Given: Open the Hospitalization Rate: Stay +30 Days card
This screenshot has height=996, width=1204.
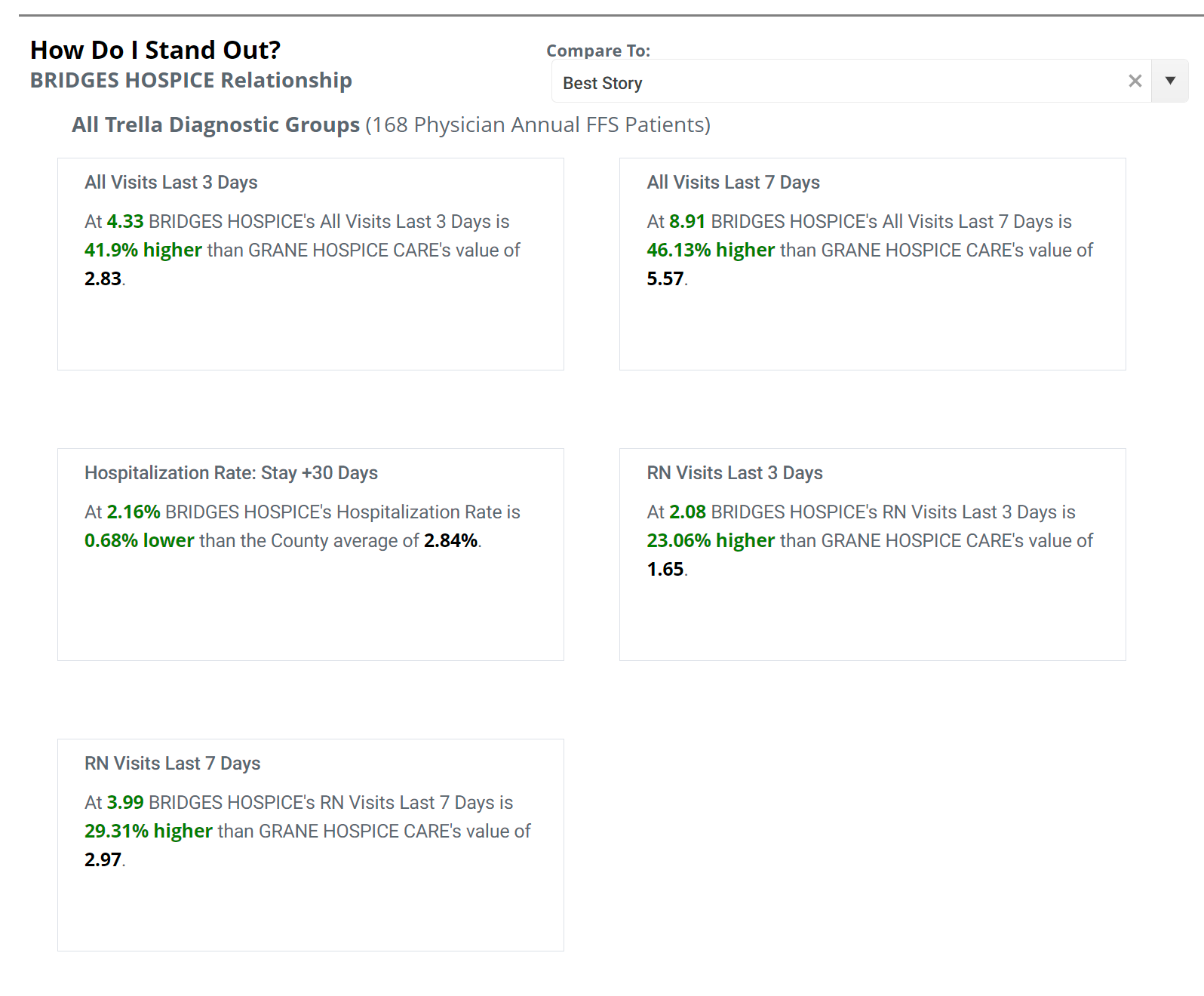Looking at the screenshot, I should click(231, 473).
